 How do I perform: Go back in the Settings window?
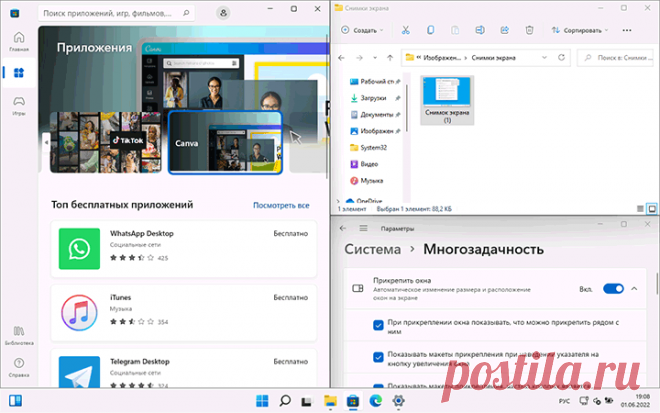pos(343,228)
